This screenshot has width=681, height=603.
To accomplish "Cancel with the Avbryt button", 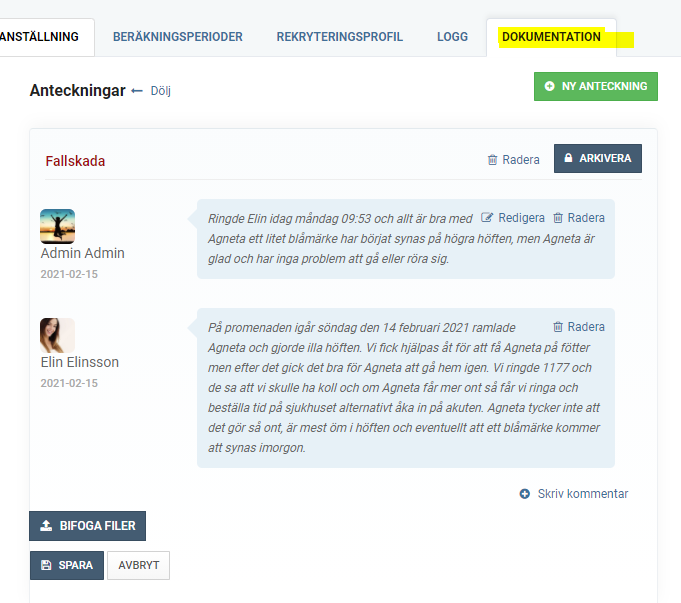I will (x=139, y=565).
